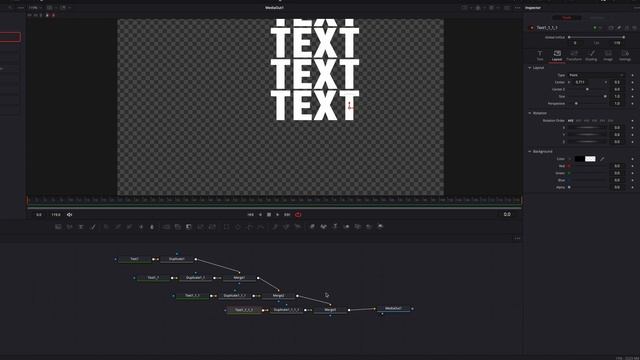Mute audio with the speaker icon
The image size is (640, 360).
pos(69,214)
